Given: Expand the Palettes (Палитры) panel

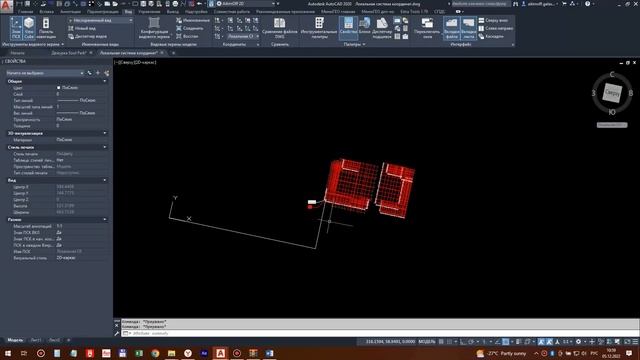Looking at the screenshot, I should coord(354,44).
